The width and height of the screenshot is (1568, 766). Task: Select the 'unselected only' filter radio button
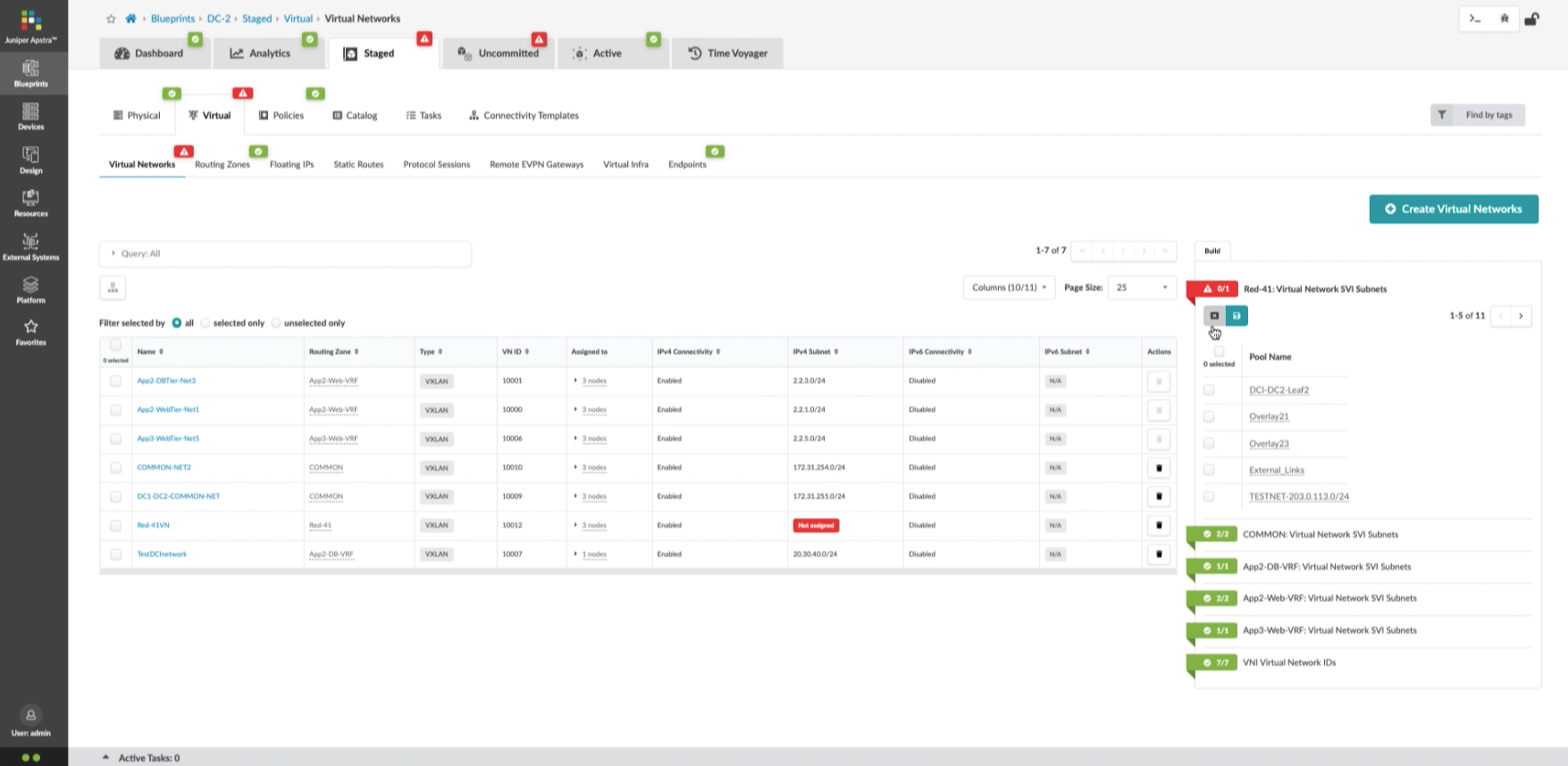tap(276, 323)
